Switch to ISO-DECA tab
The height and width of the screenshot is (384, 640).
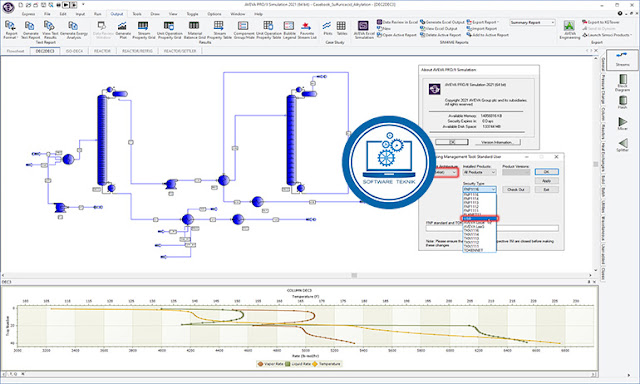tap(74, 51)
